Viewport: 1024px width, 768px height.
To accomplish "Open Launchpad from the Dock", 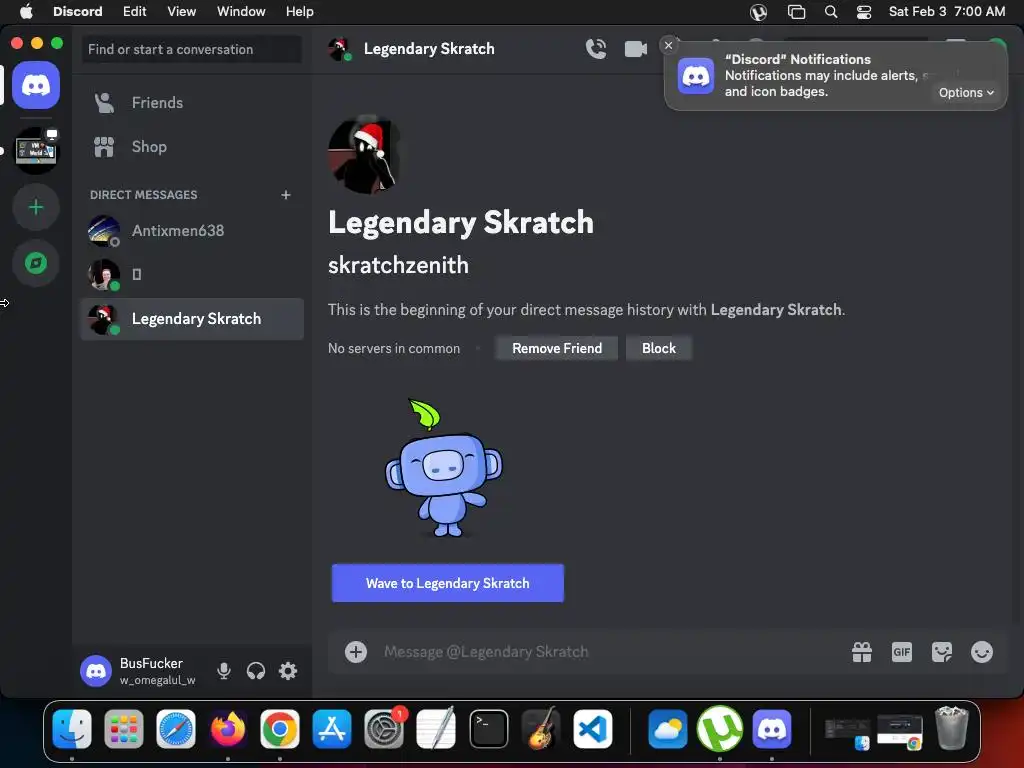I will coord(123,729).
